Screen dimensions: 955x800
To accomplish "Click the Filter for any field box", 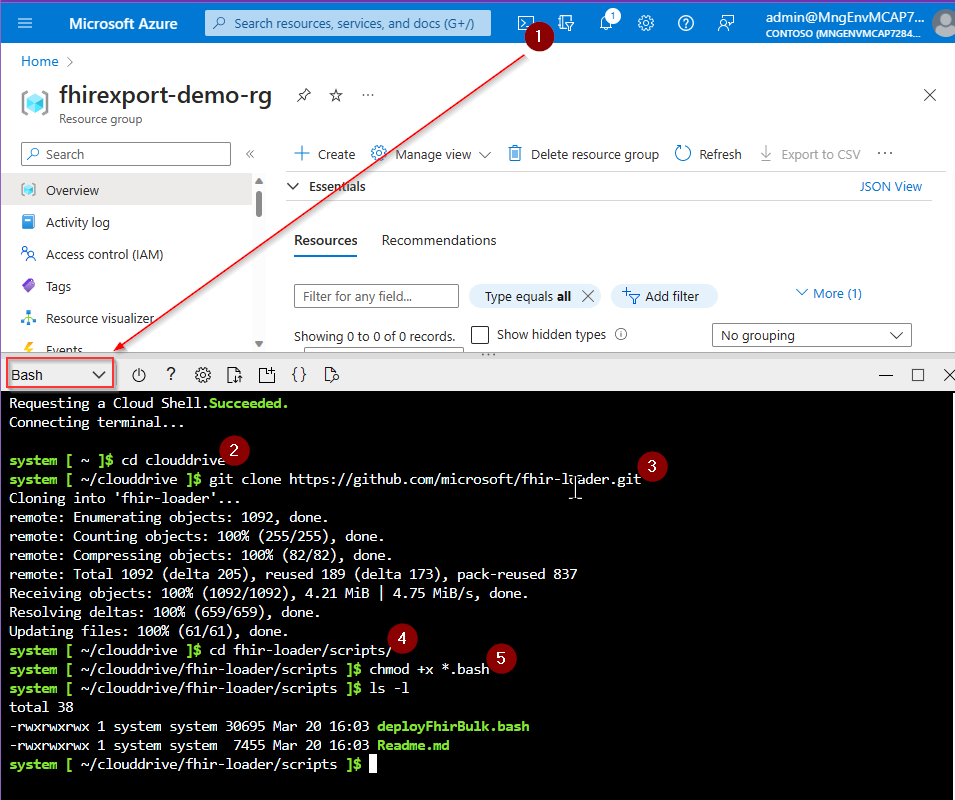I will pyautogui.click(x=376, y=296).
